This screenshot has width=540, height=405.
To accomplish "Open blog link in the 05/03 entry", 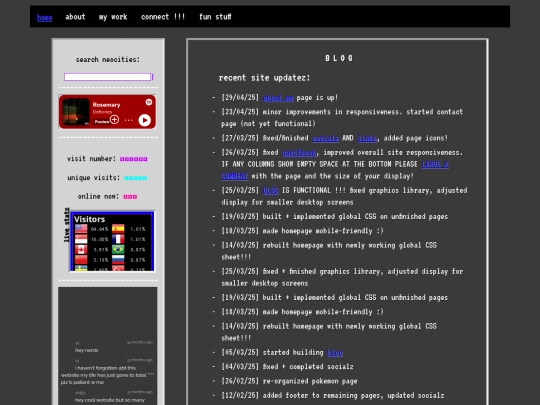I will click(x=335, y=353).
